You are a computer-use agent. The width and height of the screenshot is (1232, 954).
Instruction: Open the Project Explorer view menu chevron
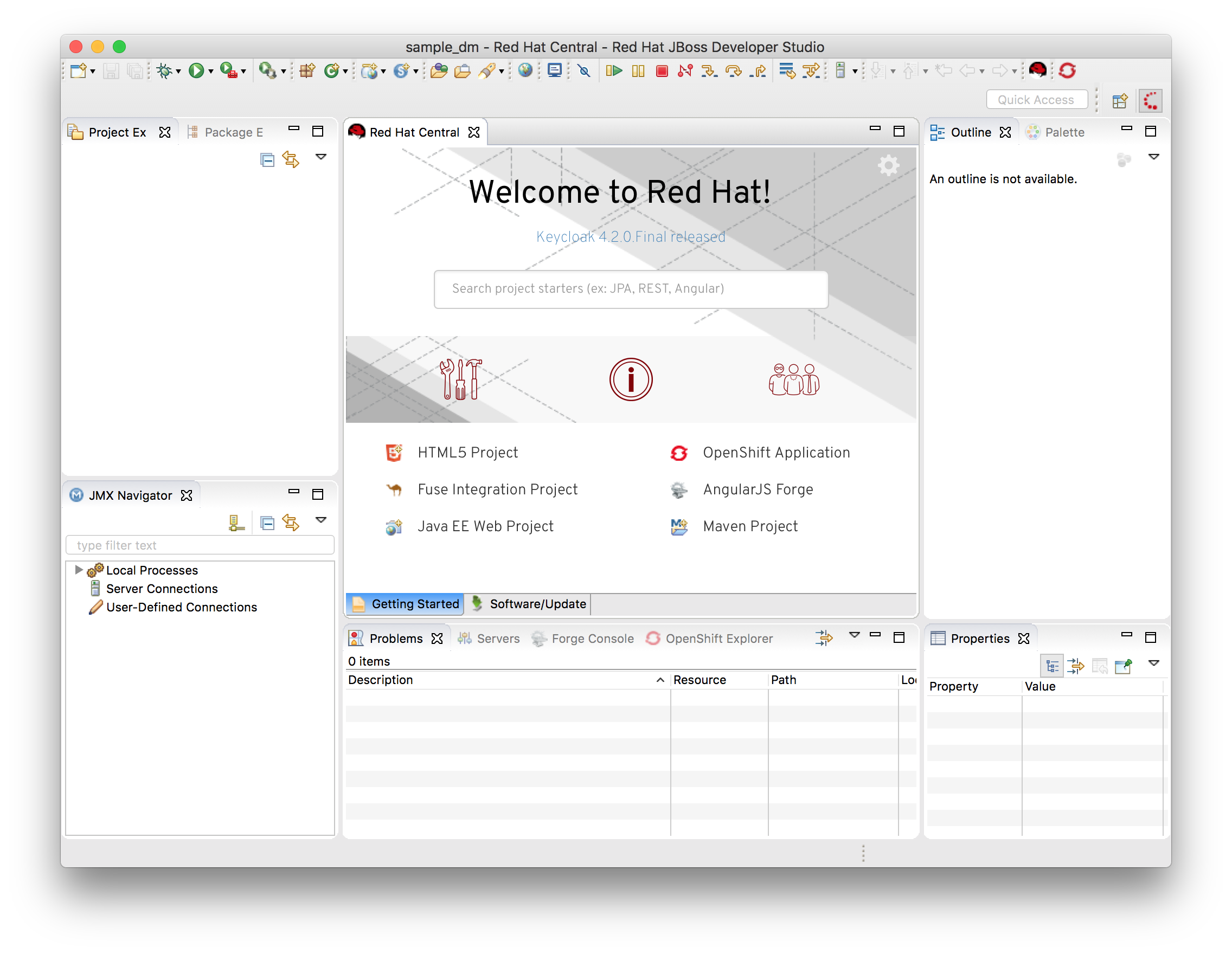[321, 158]
